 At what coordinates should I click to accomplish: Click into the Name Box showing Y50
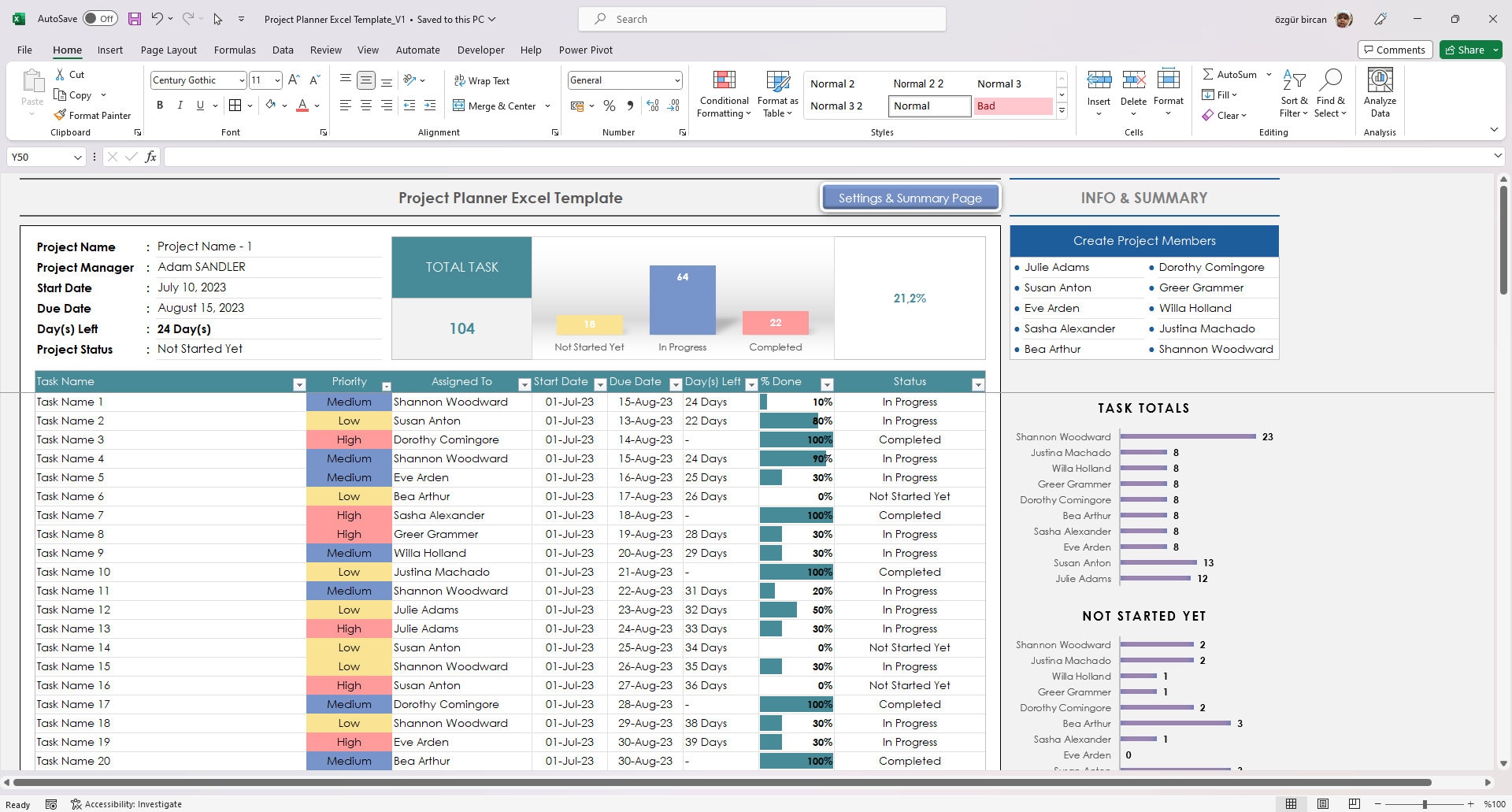click(46, 157)
